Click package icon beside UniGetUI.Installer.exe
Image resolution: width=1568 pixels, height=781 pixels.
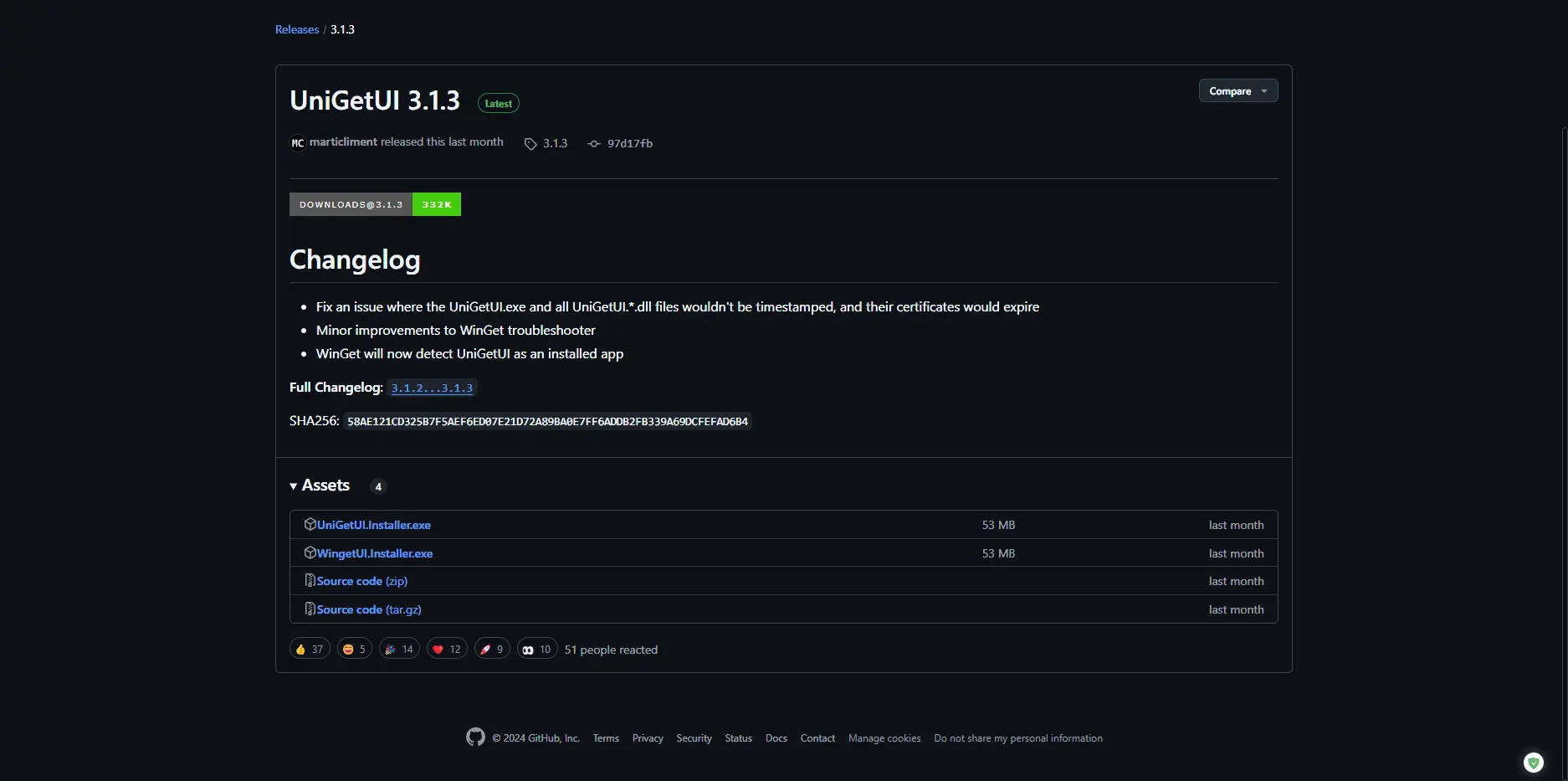[310, 524]
